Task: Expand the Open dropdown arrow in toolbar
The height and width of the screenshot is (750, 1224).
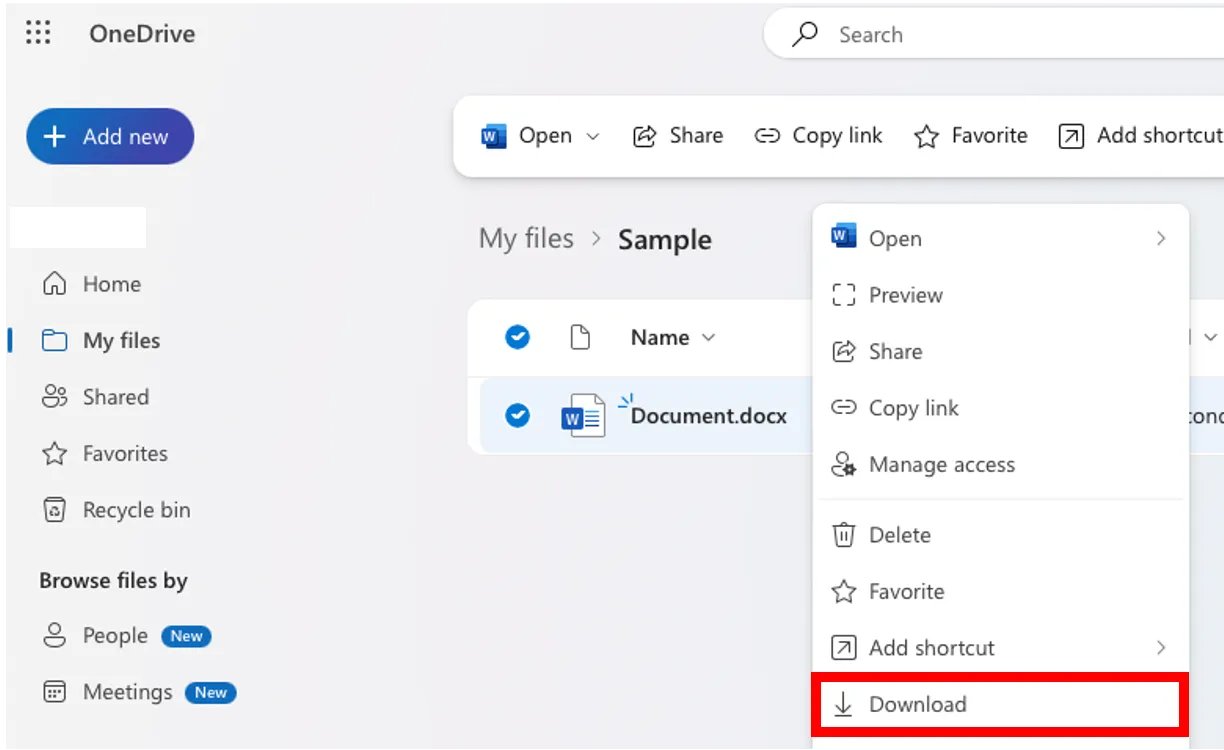Action: [x=593, y=136]
